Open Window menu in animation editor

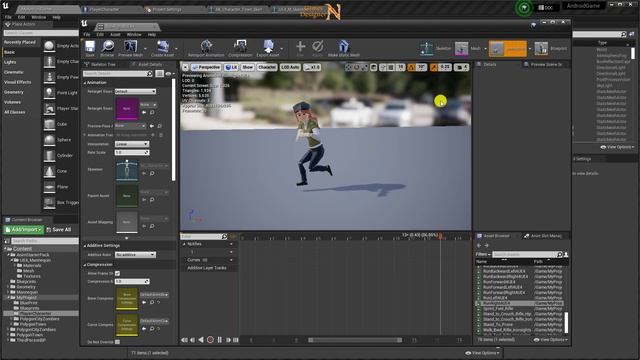pos(134,35)
